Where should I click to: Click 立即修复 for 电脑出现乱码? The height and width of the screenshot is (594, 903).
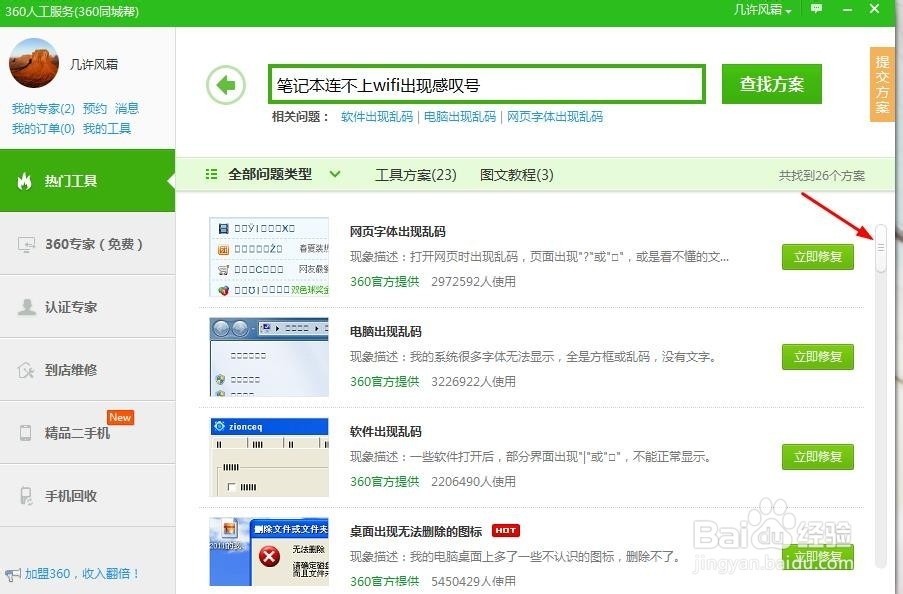(x=818, y=357)
